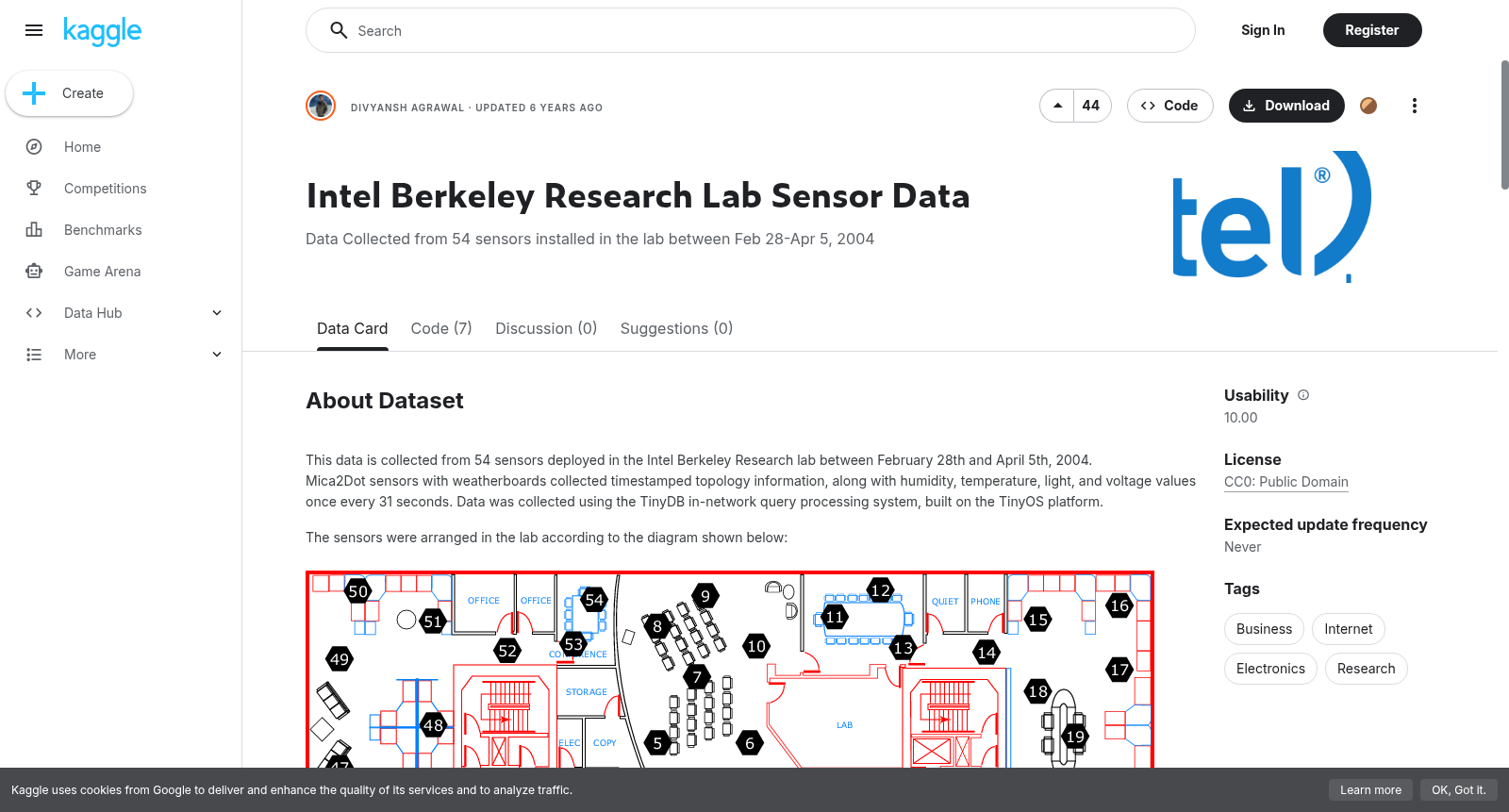Accept cookies with OK, Got it
This screenshot has height=812, width=1509.
click(x=1458, y=790)
